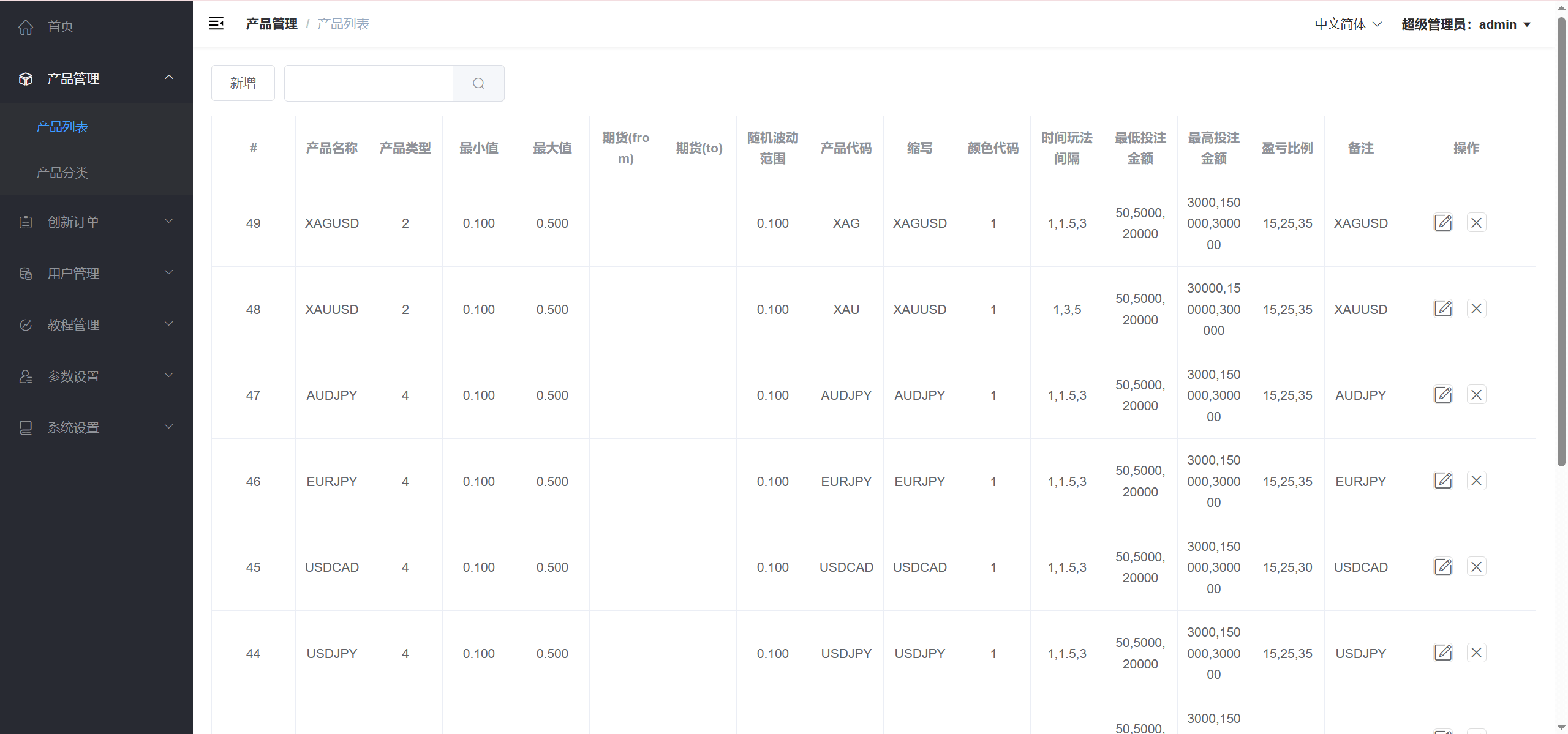Focus the product search input field
1568x734 pixels.
[x=368, y=83]
